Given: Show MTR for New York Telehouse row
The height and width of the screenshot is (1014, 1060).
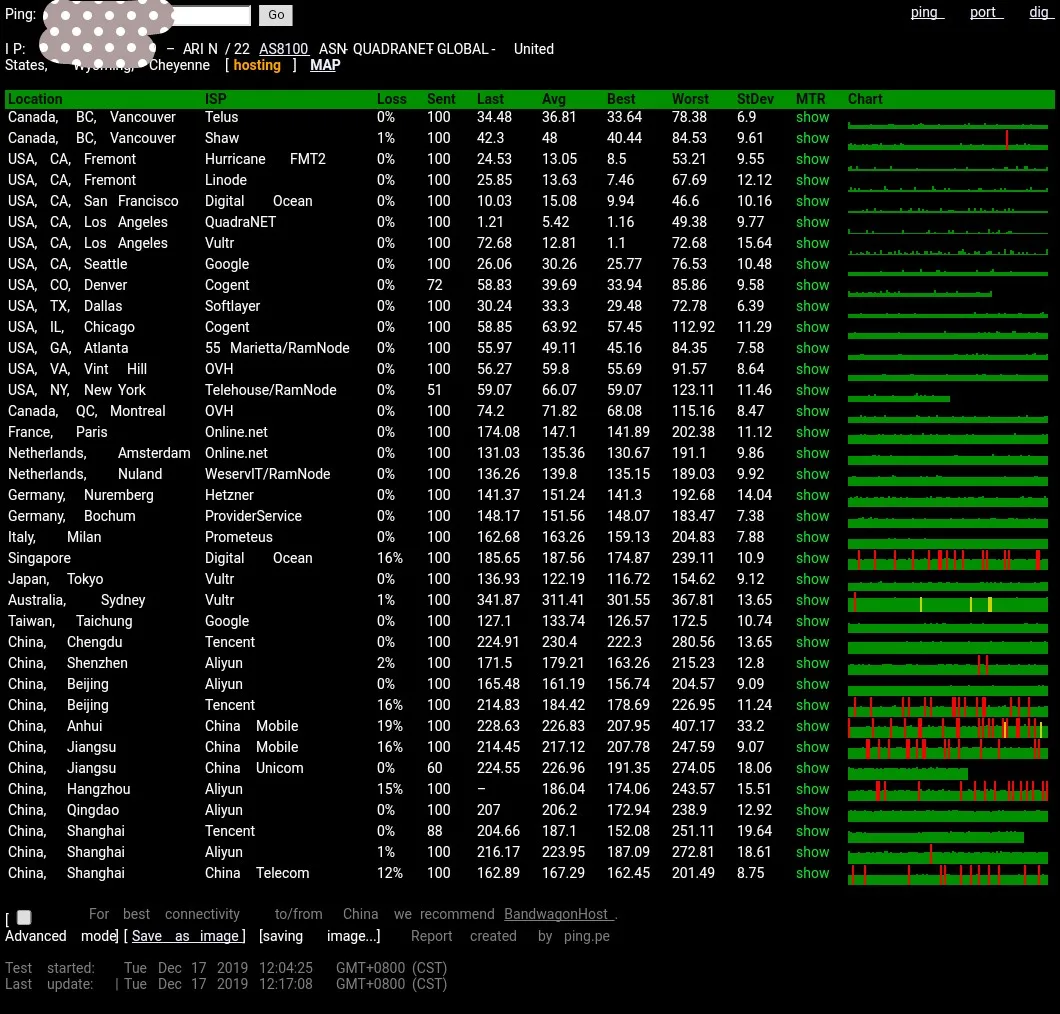Looking at the screenshot, I should pos(812,389).
